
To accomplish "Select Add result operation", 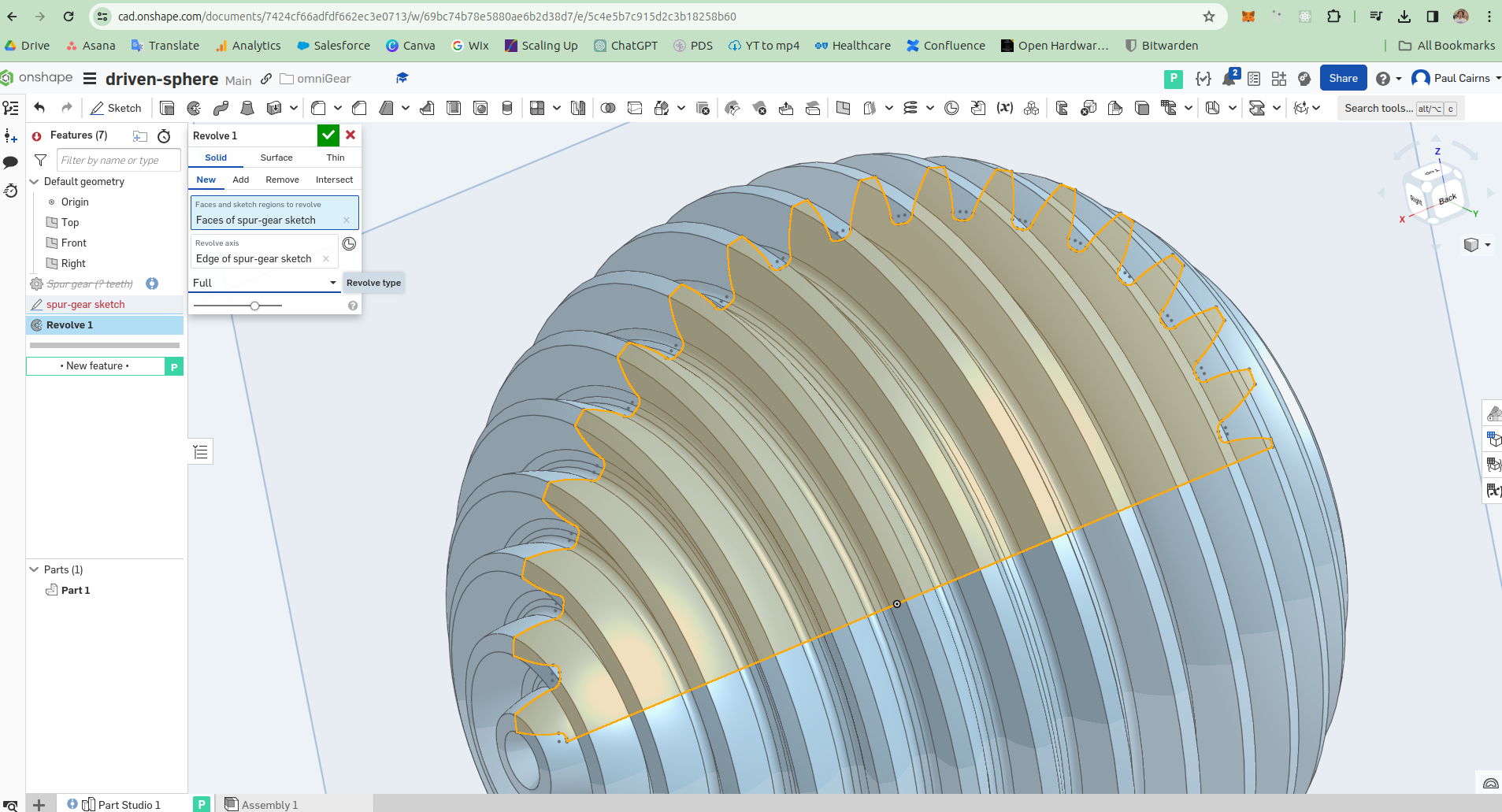I will point(241,180).
